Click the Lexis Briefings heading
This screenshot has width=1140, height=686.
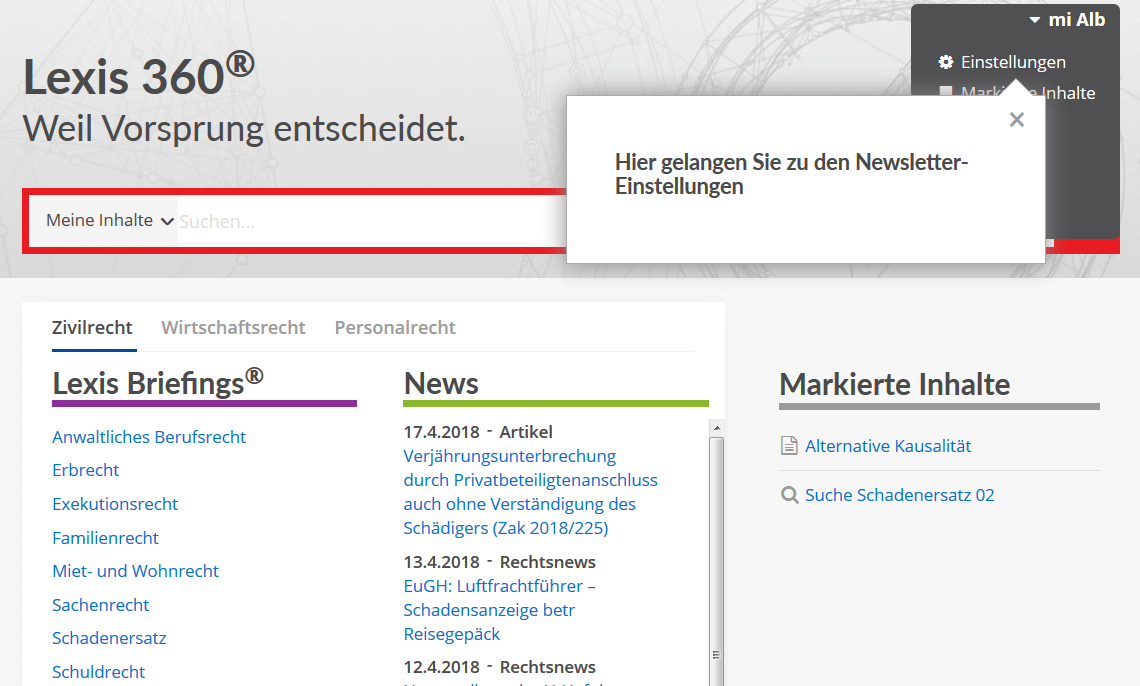point(158,383)
